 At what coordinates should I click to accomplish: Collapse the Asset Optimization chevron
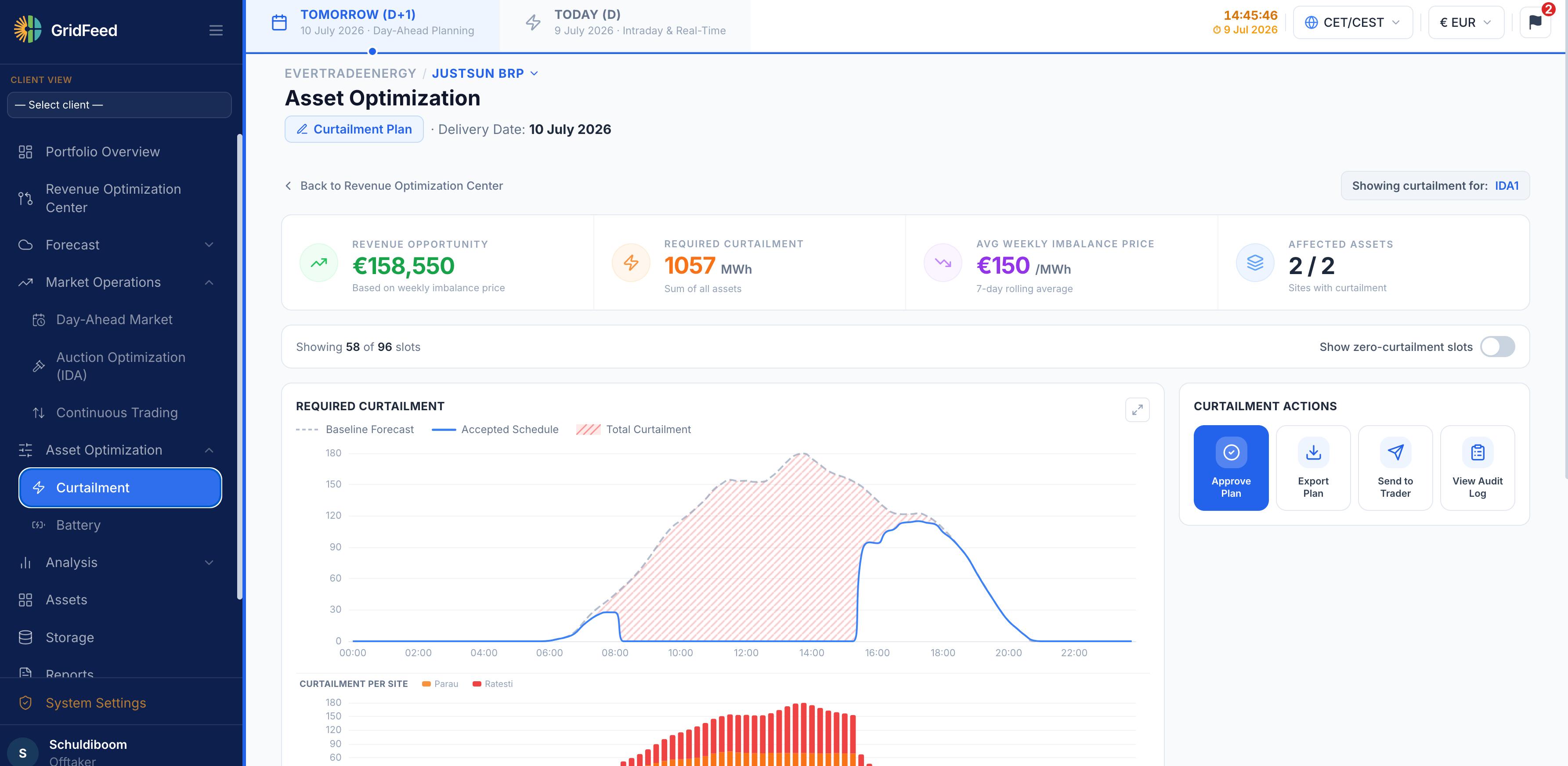click(209, 450)
